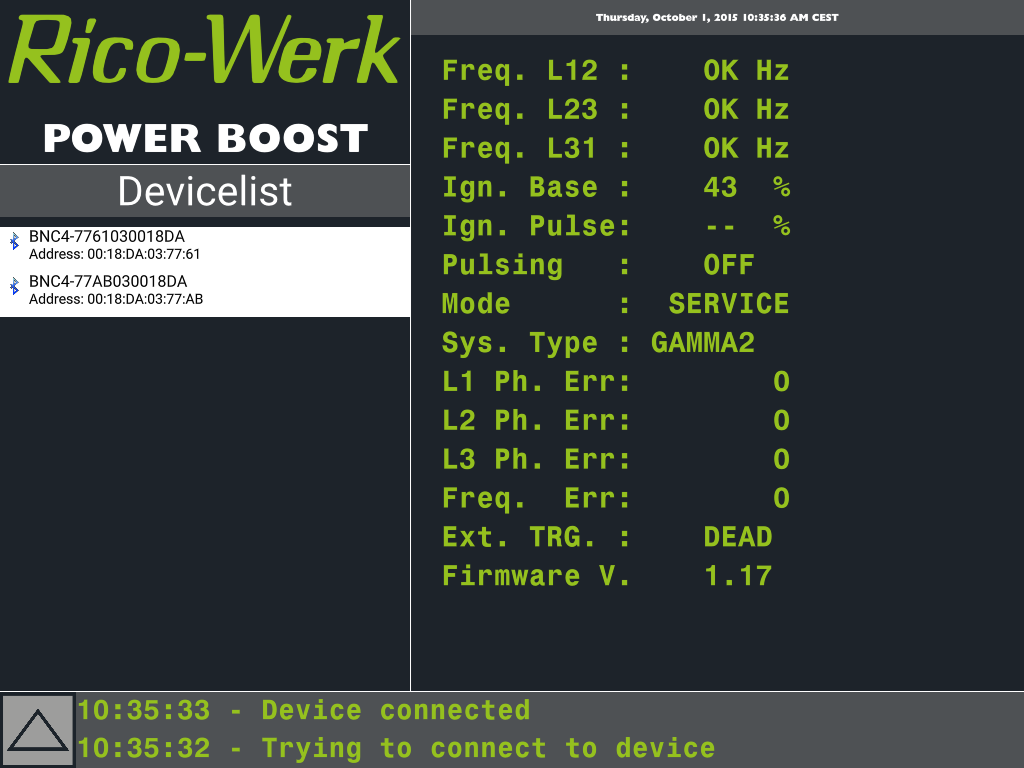The width and height of the screenshot is (1024, 768).
Task: Click the Sys. Type GAMMA2 row
Action: tap(598, 343)
